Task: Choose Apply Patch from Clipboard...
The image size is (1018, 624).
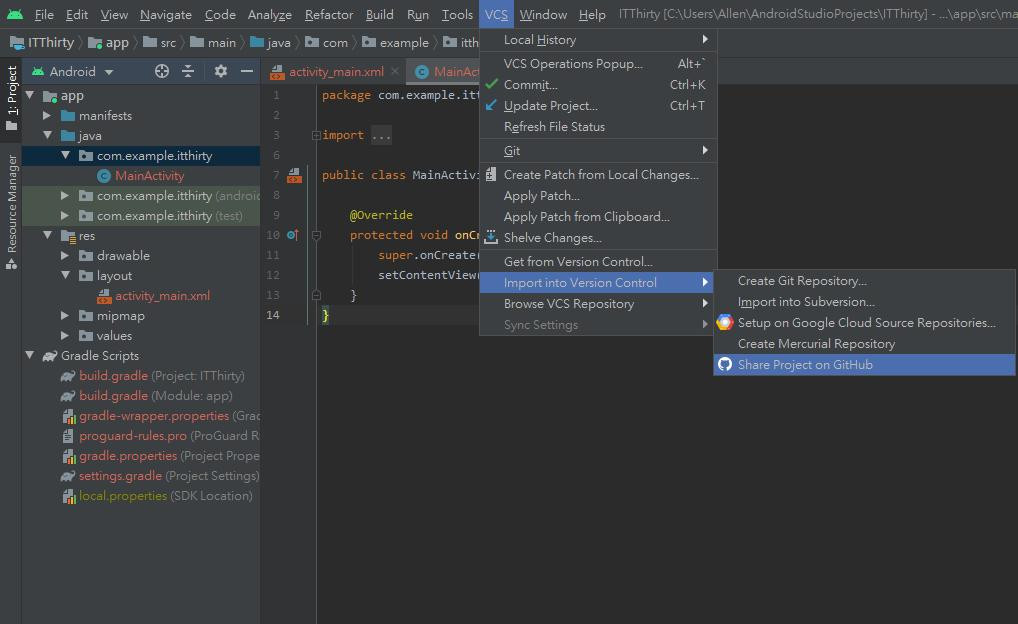Action: 598,217
